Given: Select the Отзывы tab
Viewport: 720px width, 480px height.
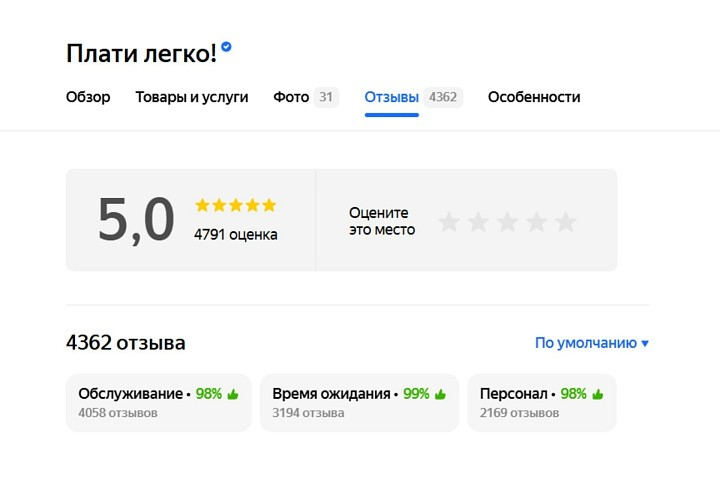Looking at the screenshot, I should click(392, 97).
